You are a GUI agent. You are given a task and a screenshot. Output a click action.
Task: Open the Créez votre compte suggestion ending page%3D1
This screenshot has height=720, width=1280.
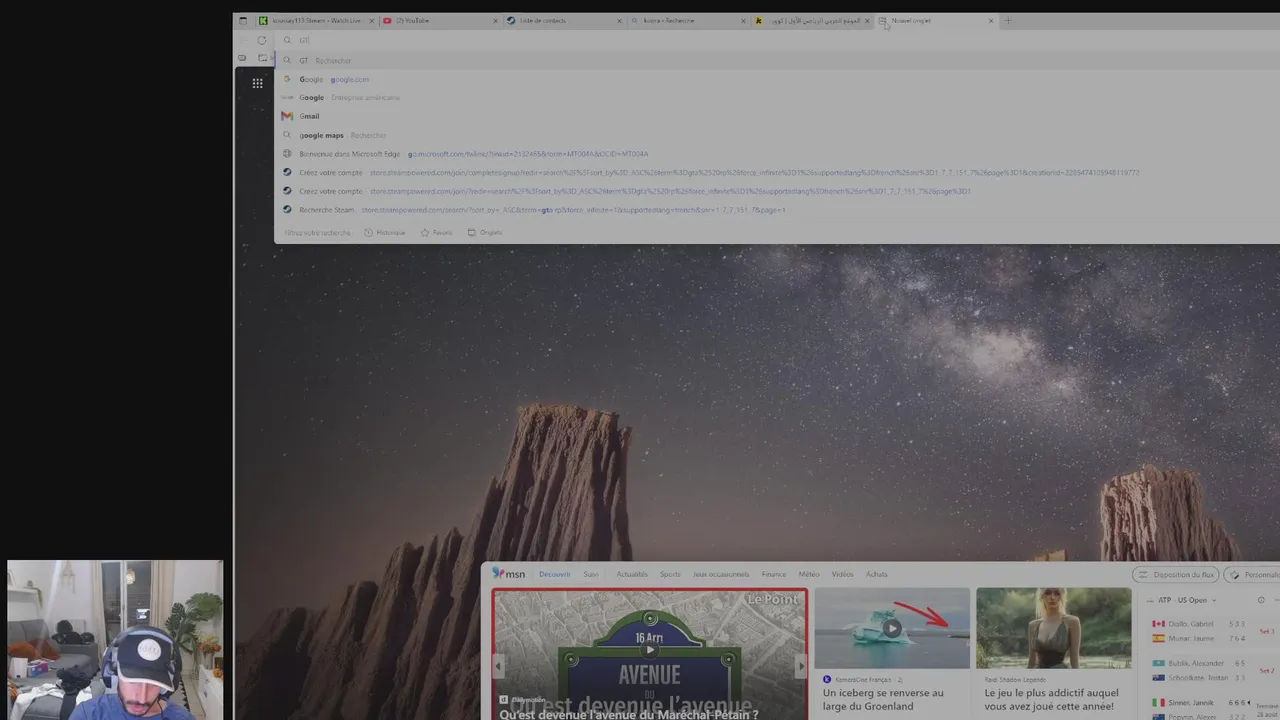point(776,191)
